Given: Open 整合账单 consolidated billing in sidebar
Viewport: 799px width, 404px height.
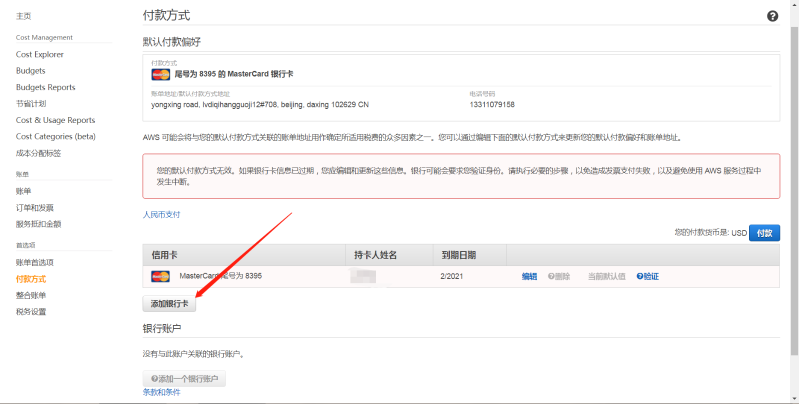Looking at the screenshot, I should [31, 295].
